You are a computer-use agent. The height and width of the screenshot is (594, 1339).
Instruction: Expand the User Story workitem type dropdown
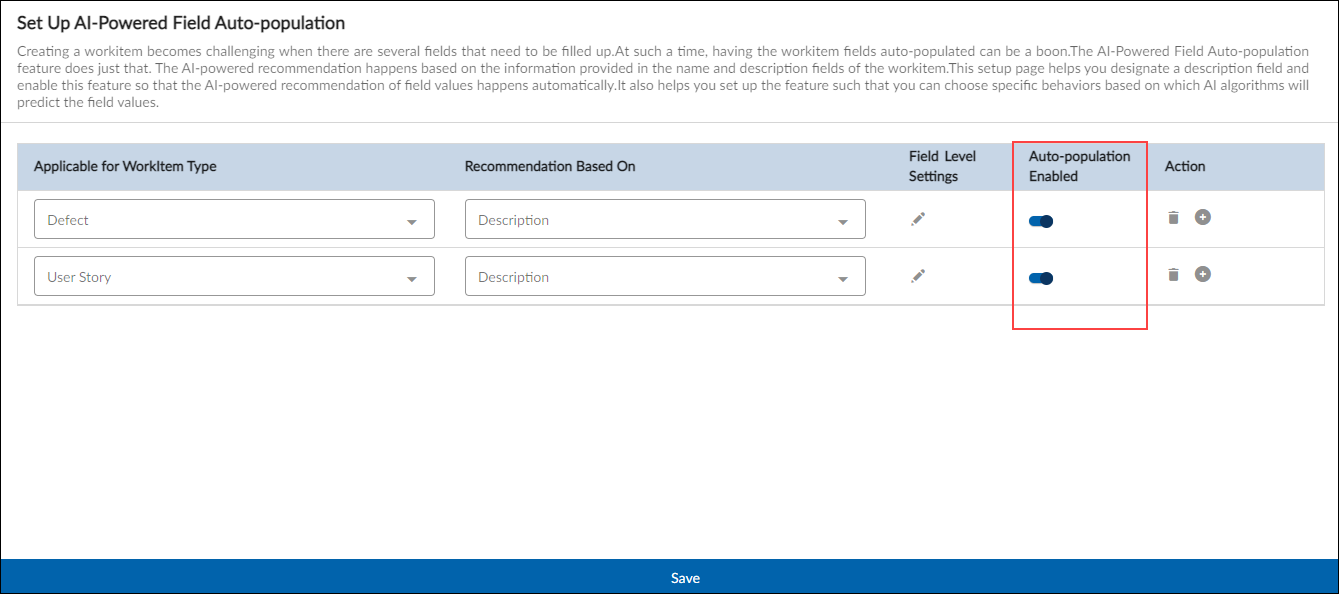pyautogui.click(x=234, y=277)
